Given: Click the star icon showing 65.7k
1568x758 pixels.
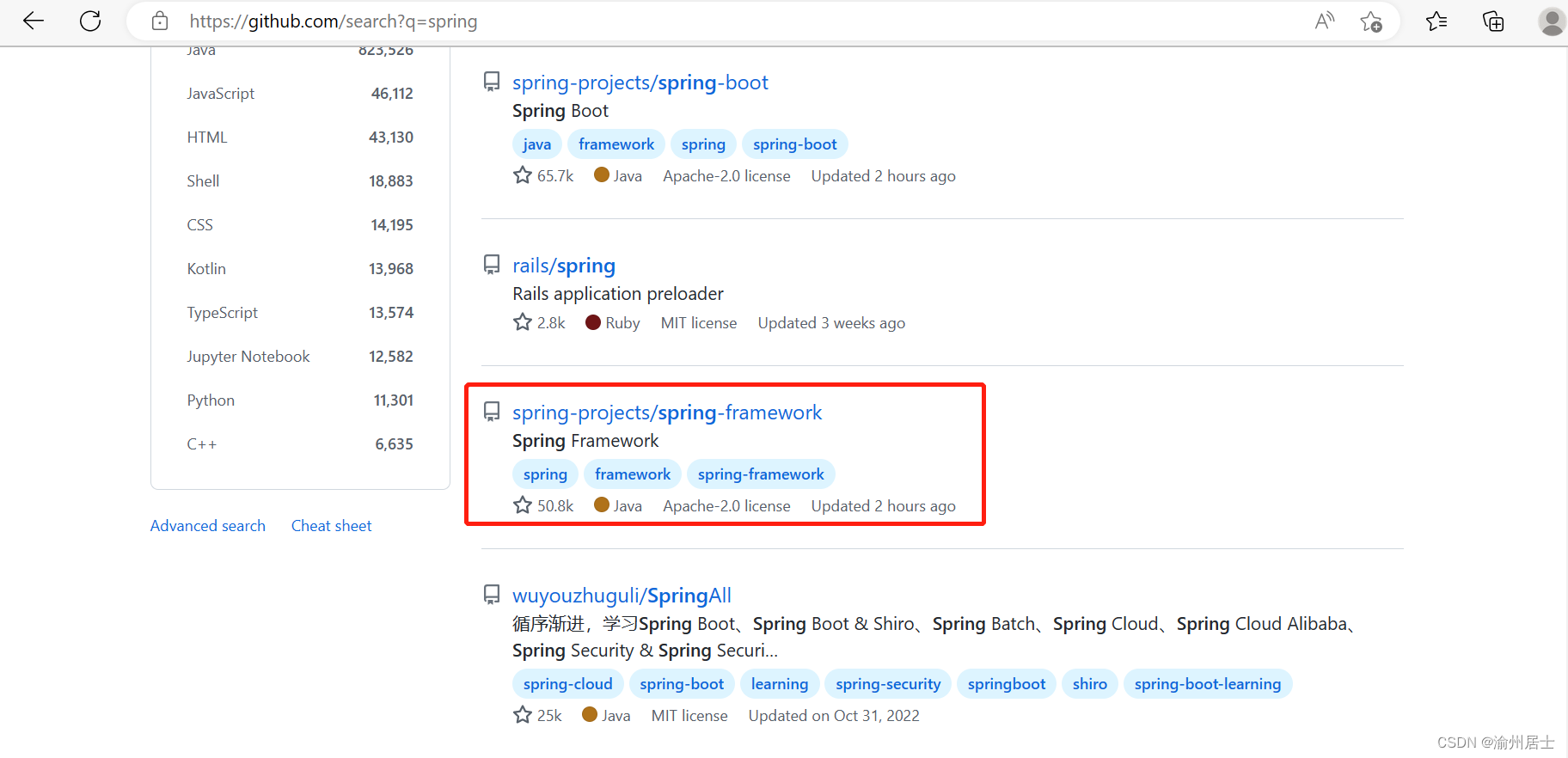Looking at the screenshot, I should [x=523, y=175].
